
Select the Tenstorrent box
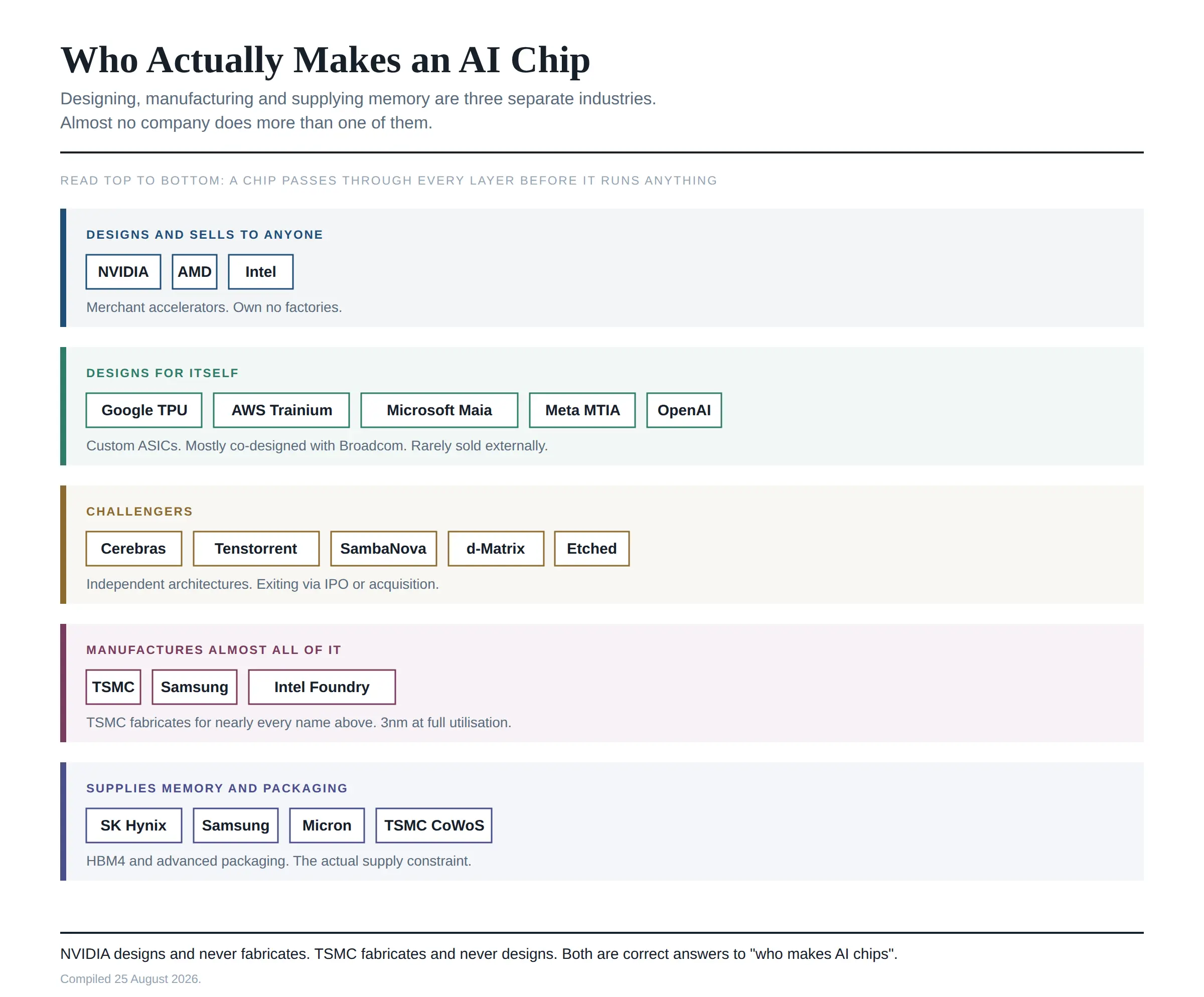(x=256, y=548)
